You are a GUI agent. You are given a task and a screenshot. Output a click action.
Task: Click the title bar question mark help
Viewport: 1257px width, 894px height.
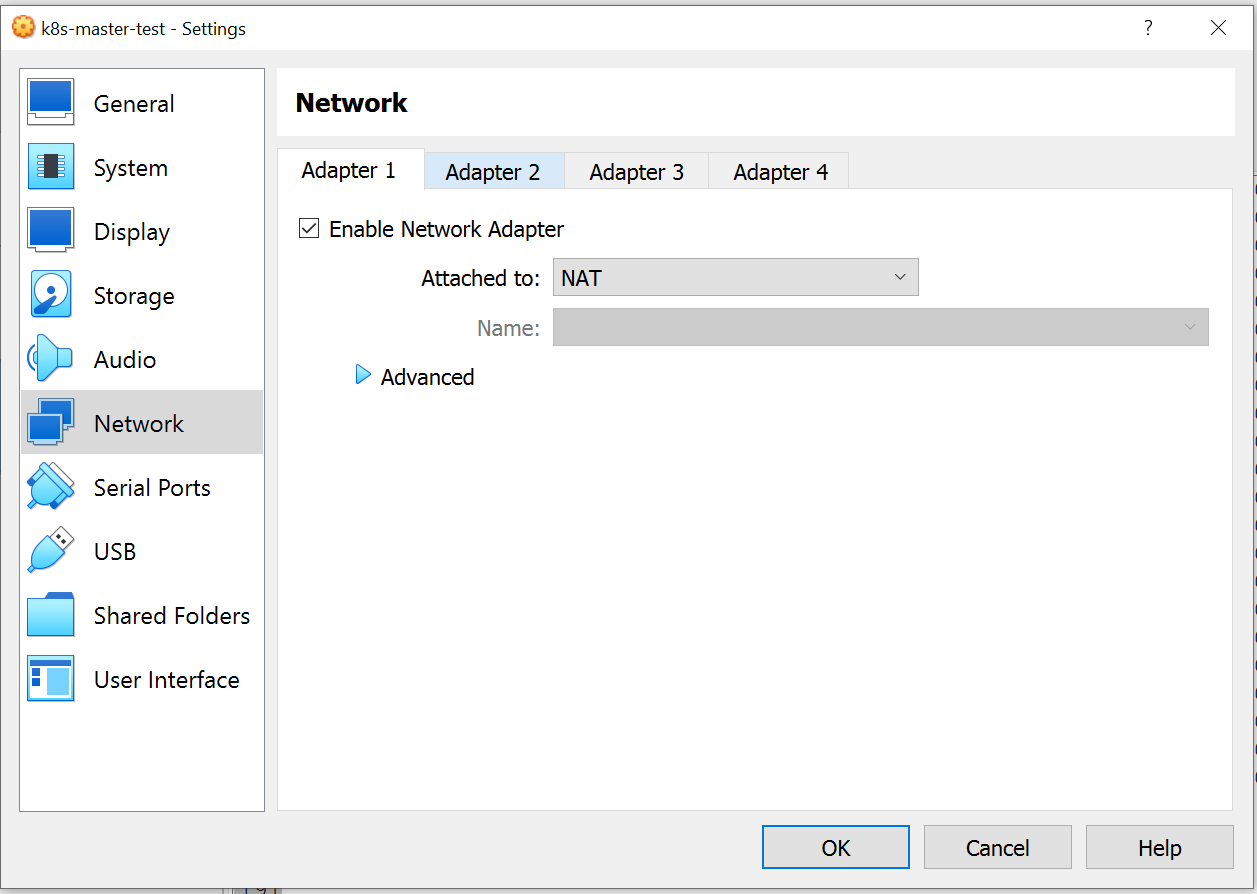(1148, 28)
